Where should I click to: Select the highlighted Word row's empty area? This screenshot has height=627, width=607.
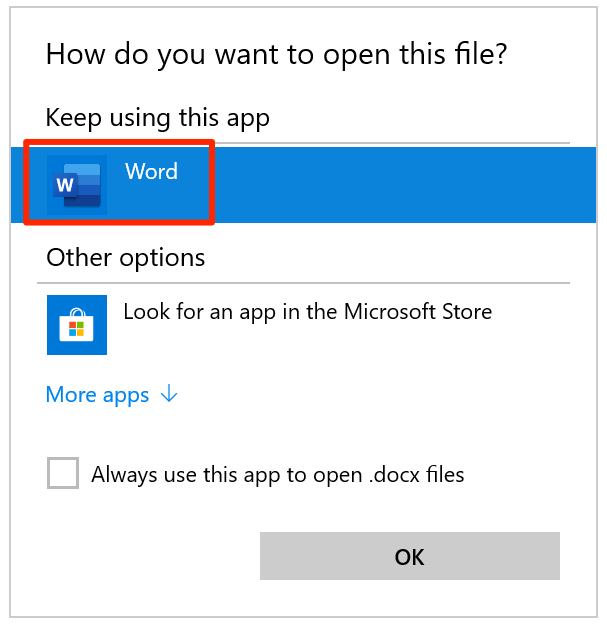point(400,184)
